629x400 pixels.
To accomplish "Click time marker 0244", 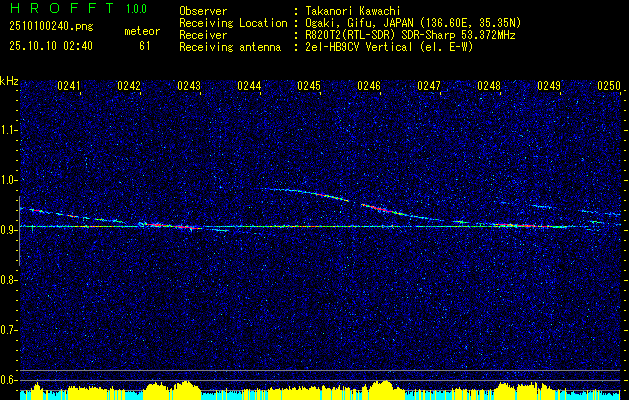I will coord(249,86).
